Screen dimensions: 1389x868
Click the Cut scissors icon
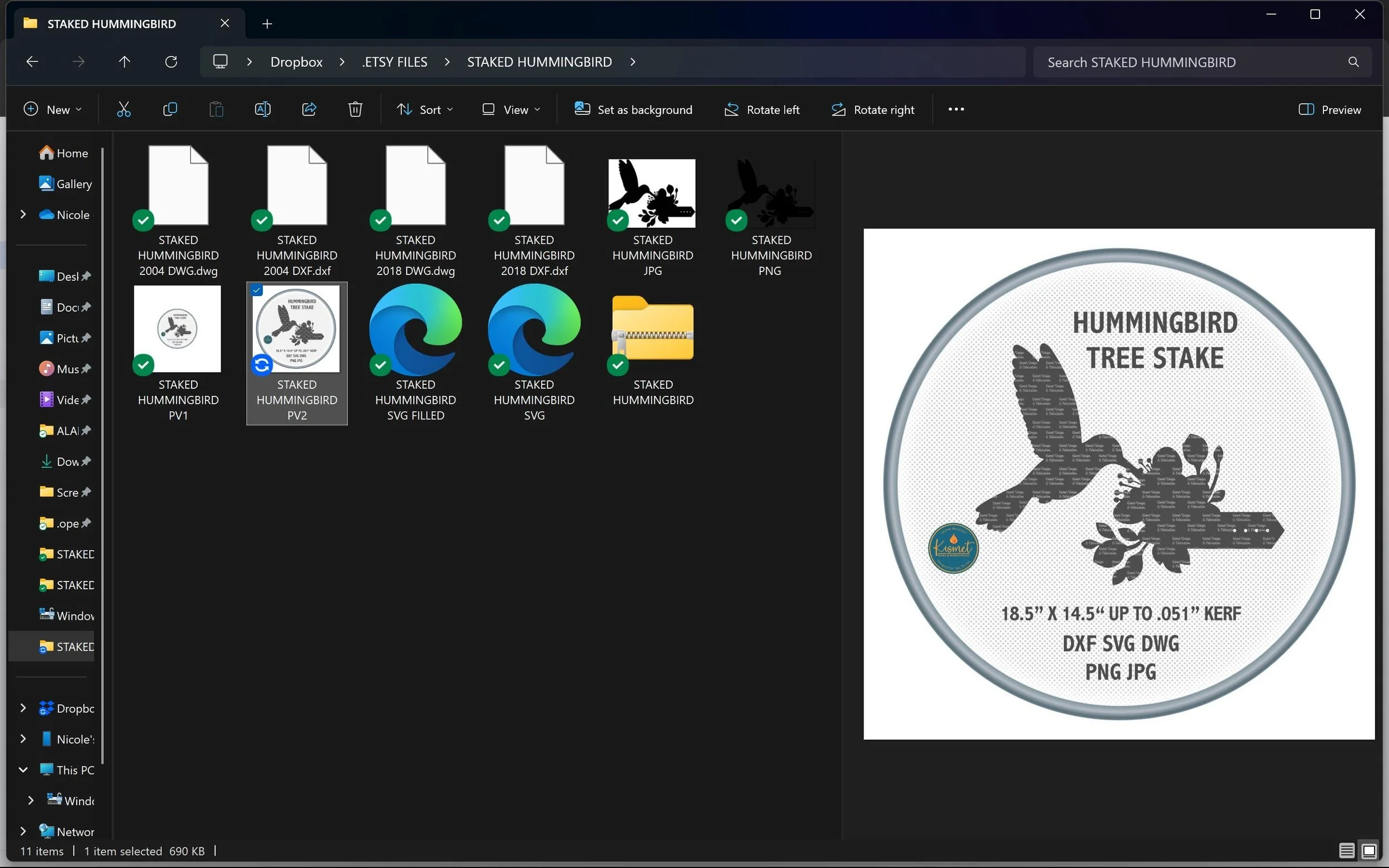(x=123, y=109)
